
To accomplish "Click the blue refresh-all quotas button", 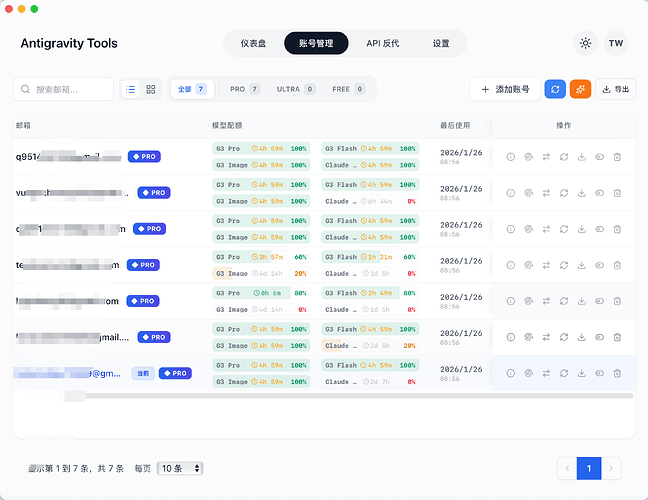I will (555, 89).
